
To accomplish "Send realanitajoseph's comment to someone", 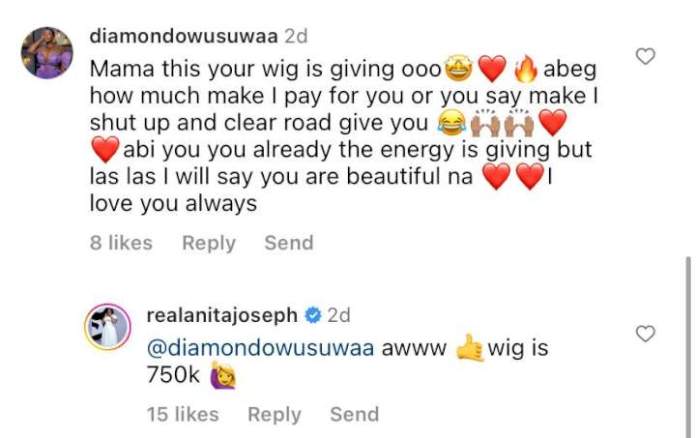I will pyautogui.click(x=355, y=414).
